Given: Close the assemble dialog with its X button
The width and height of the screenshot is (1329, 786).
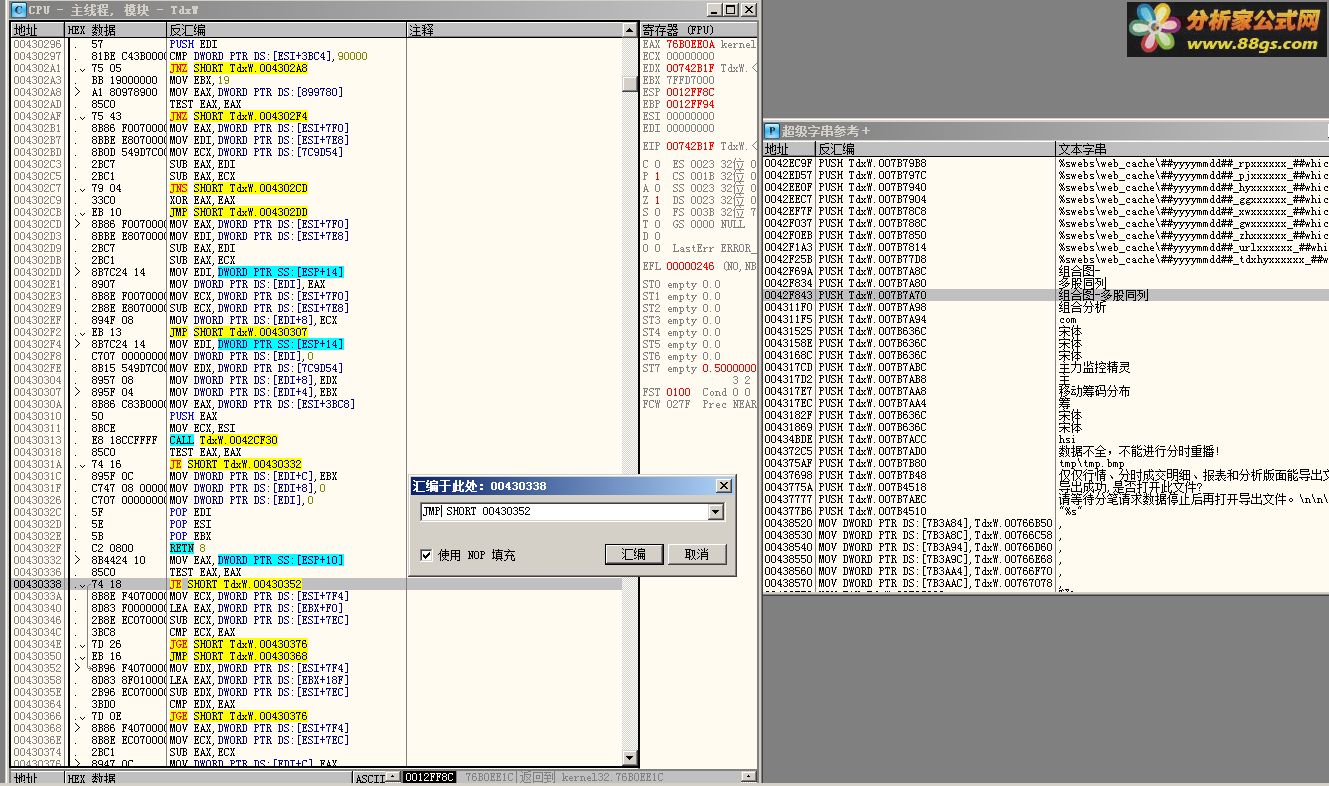Looking at the screenshot, I should (724, 486).
